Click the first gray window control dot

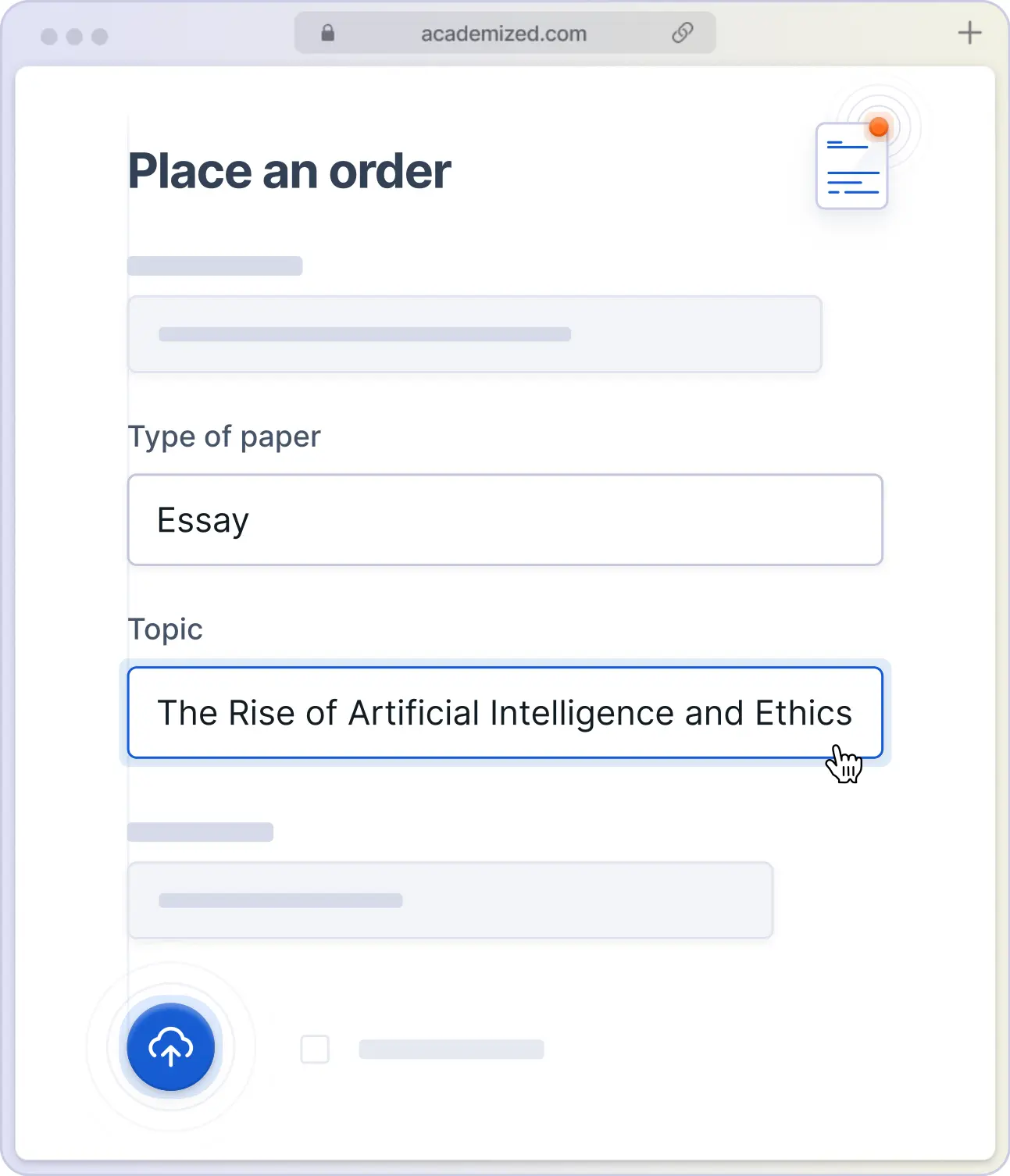click(49, 37)
